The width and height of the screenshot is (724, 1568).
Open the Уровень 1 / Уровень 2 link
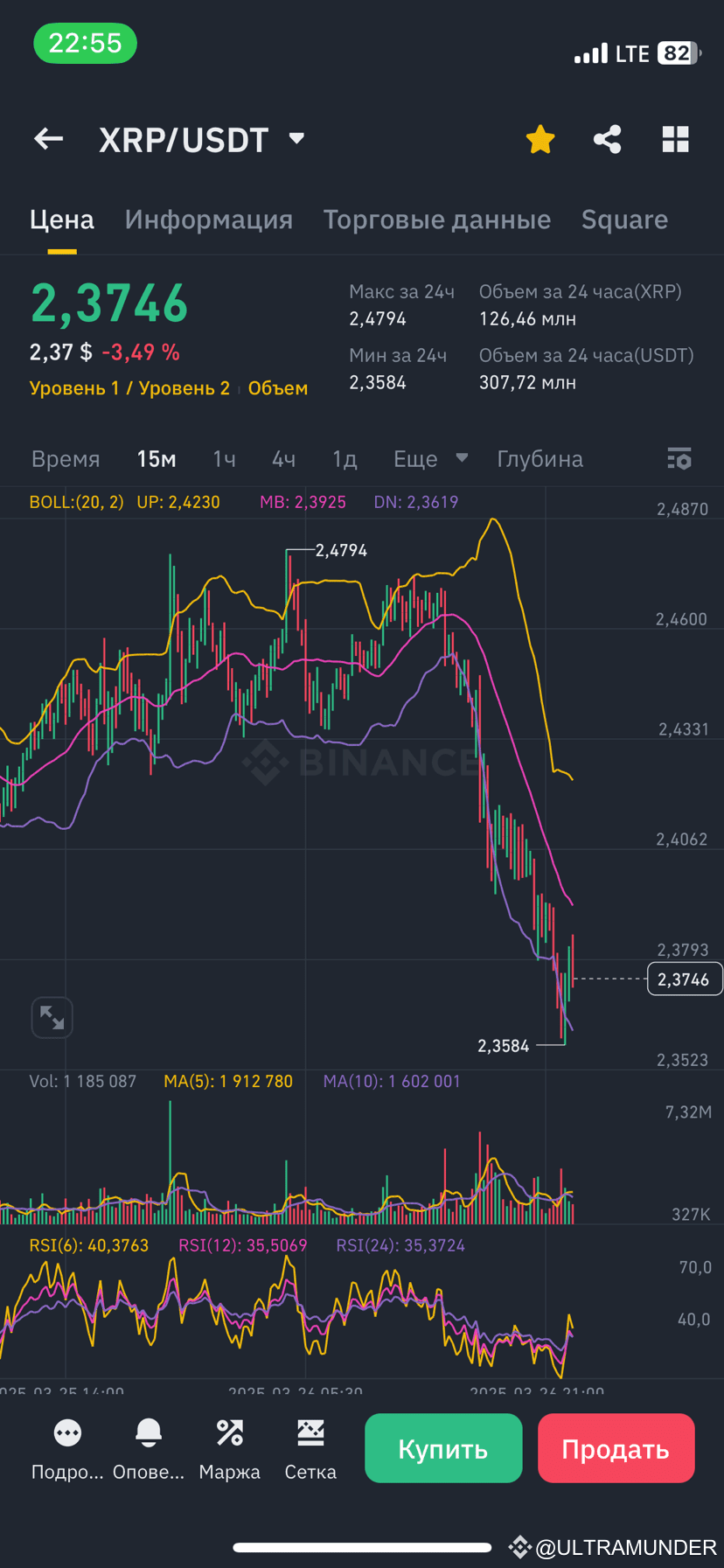pyautogui.click(x=129, y=388)
